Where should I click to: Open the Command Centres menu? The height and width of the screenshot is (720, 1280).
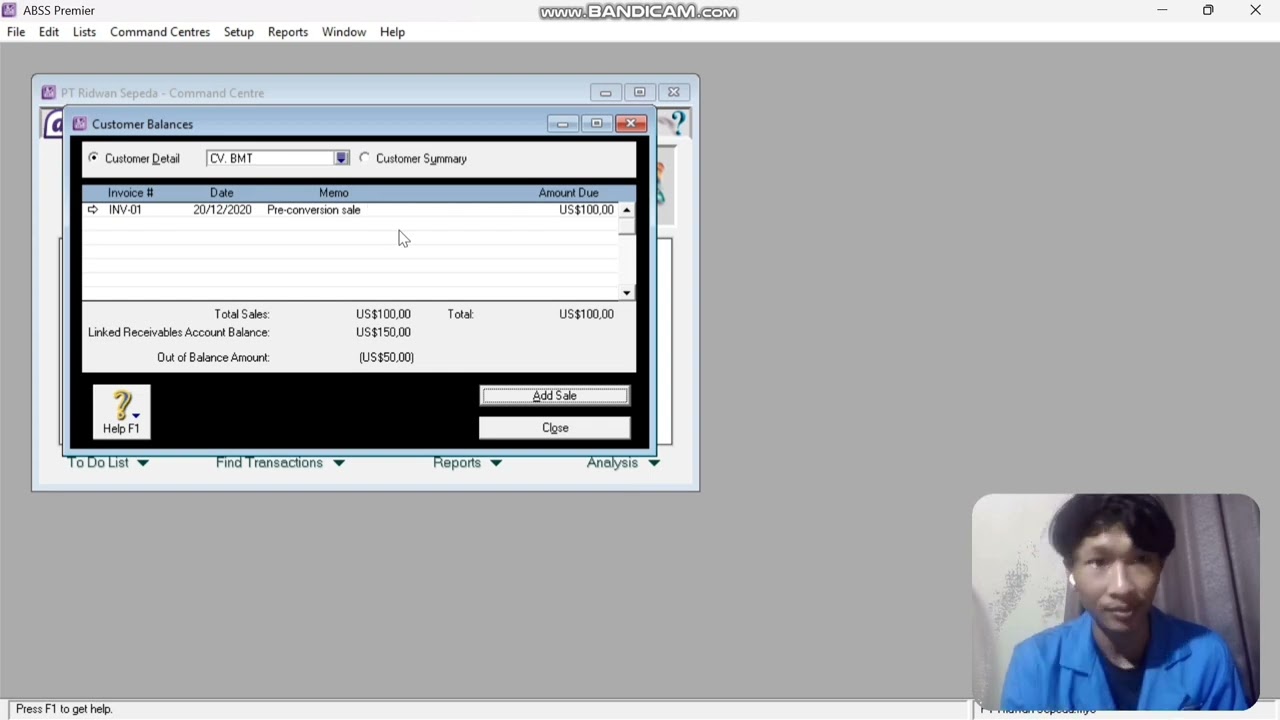click(x=160, y=32)
